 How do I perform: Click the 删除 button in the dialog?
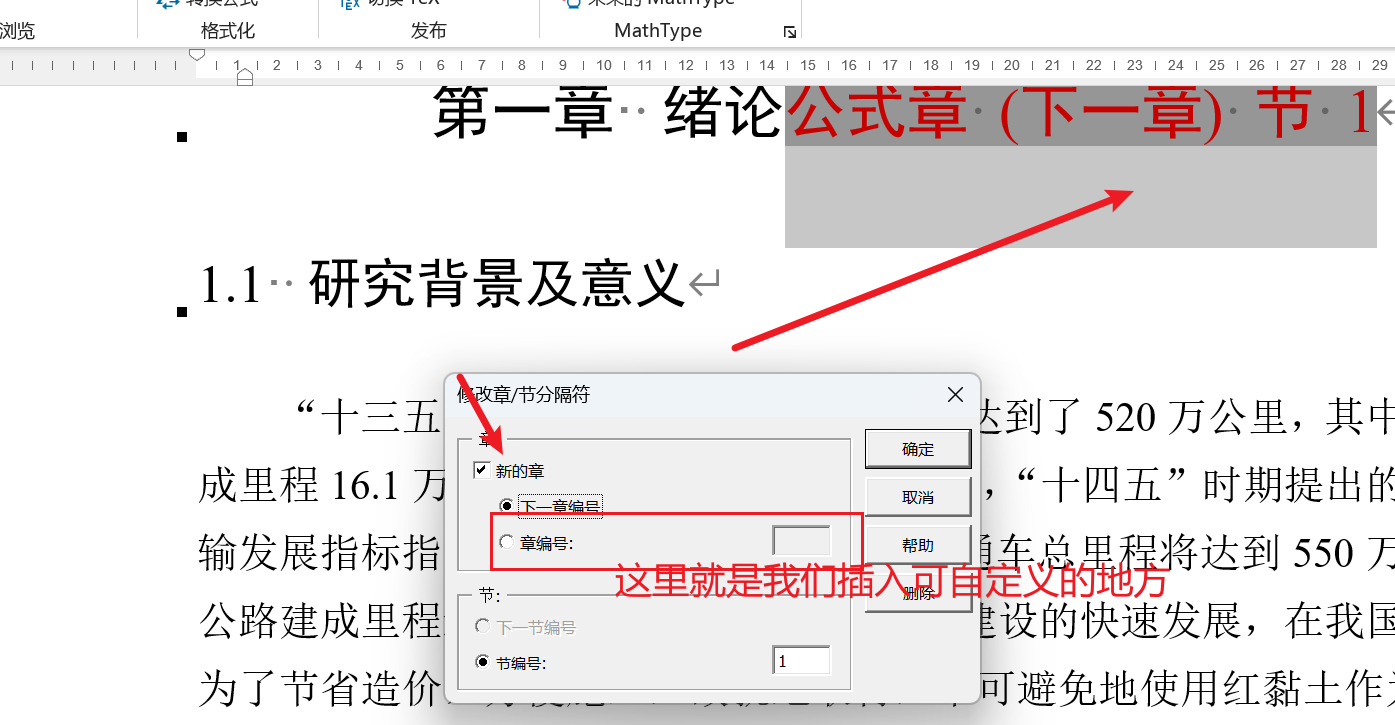[x=918, y=593]
